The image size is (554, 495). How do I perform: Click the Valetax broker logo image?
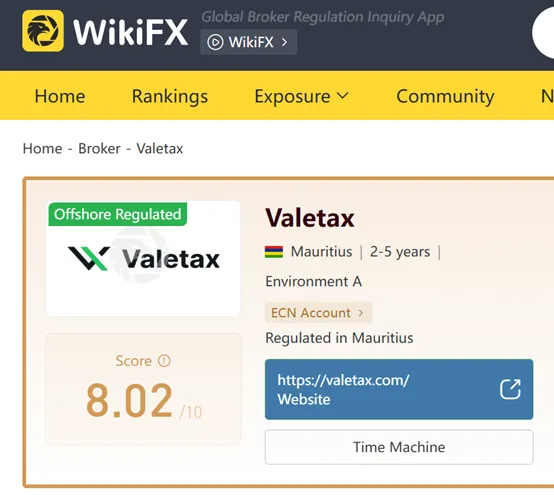click(143, 259)
